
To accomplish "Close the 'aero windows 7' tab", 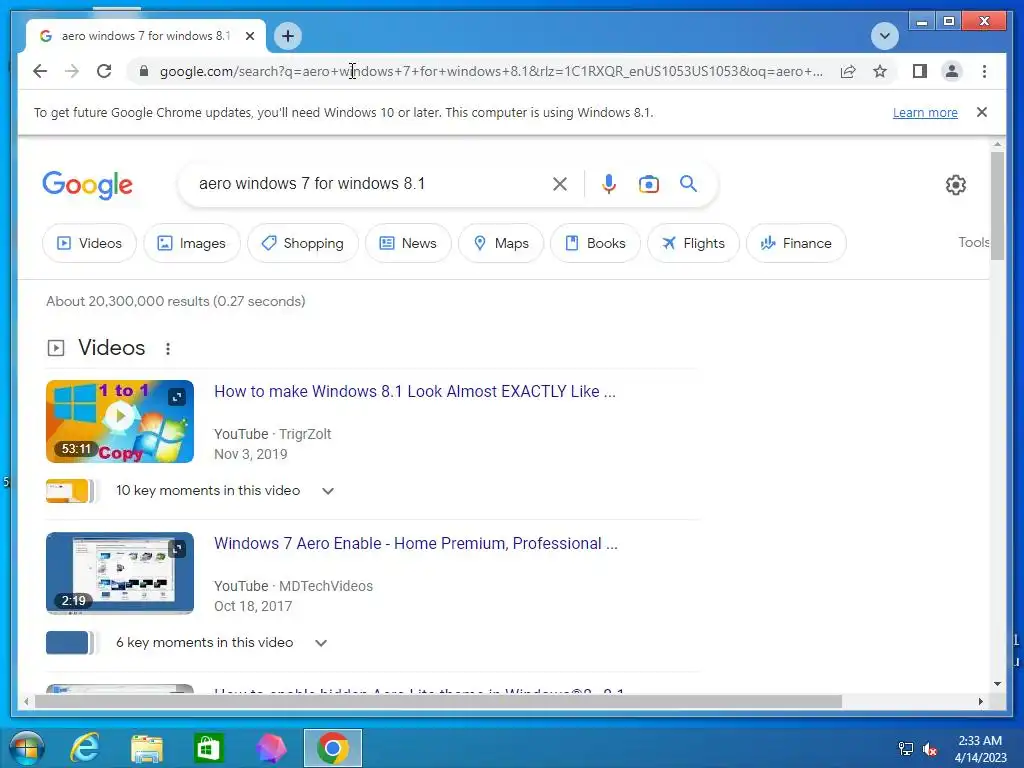I will [x=249, y=36].
